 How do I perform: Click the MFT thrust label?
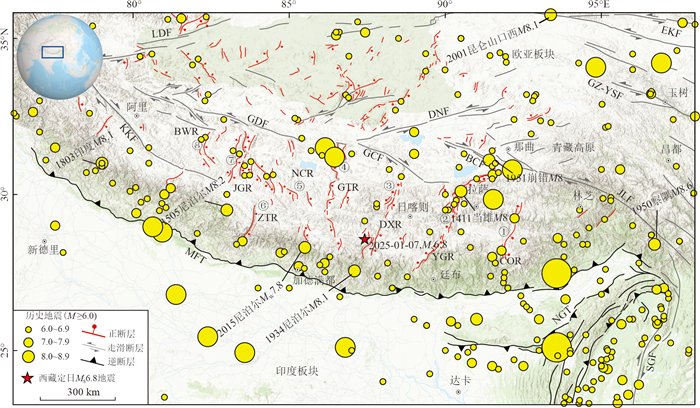[x=196, y=255]
